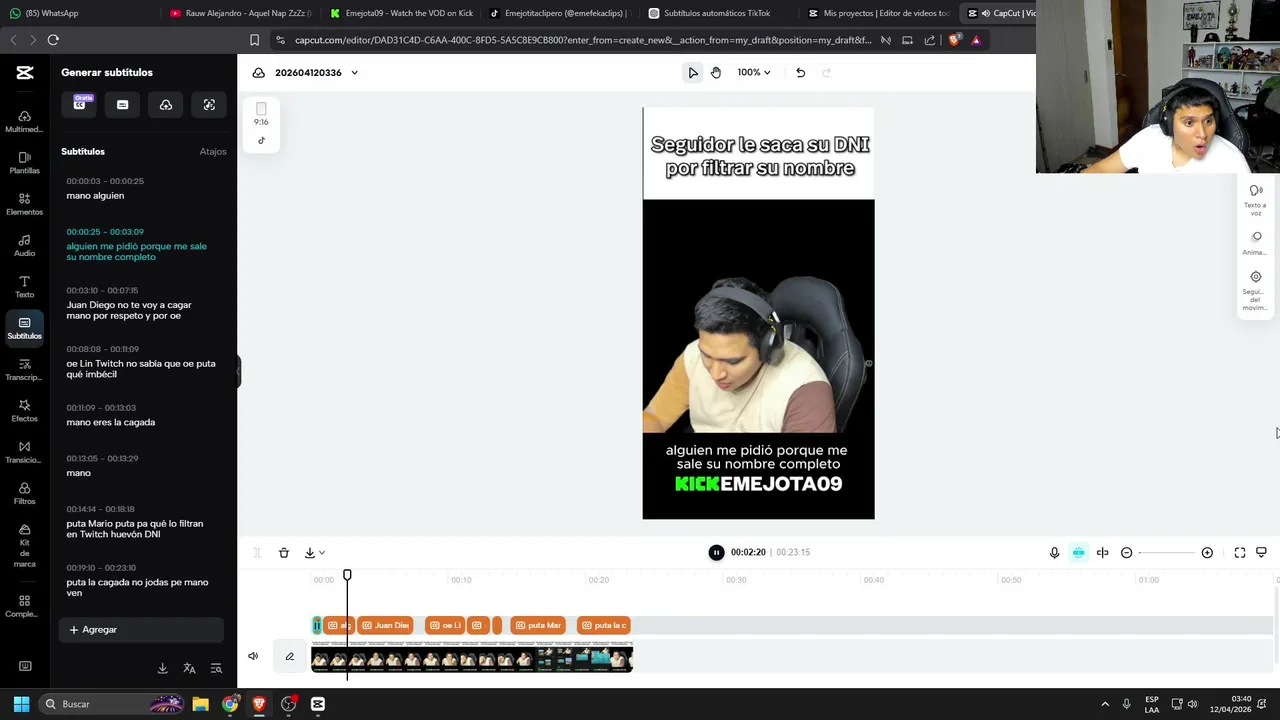The height and width of the screenshot is (720, 1280).
Task: Select the Subtítulos sidebar section
Action: pyautogui.click(x=24, y=328)
